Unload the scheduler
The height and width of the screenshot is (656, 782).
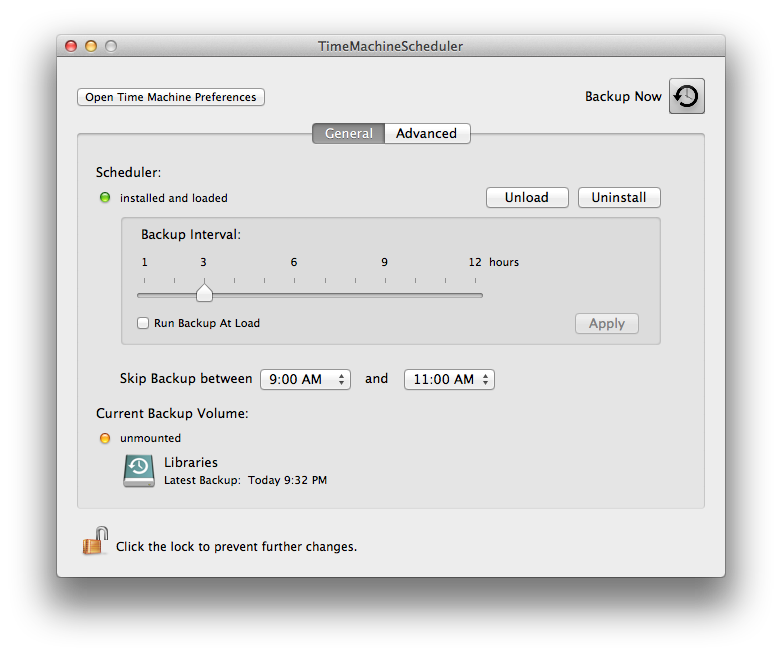(x=527, y=197)
